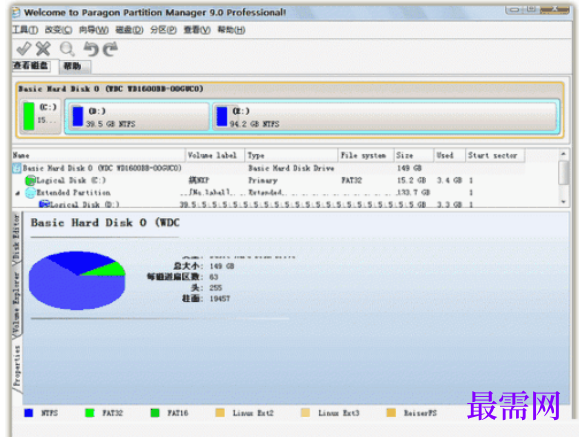Open the 向导(W) menu
579x437 pixels.
tap(94, 30)
